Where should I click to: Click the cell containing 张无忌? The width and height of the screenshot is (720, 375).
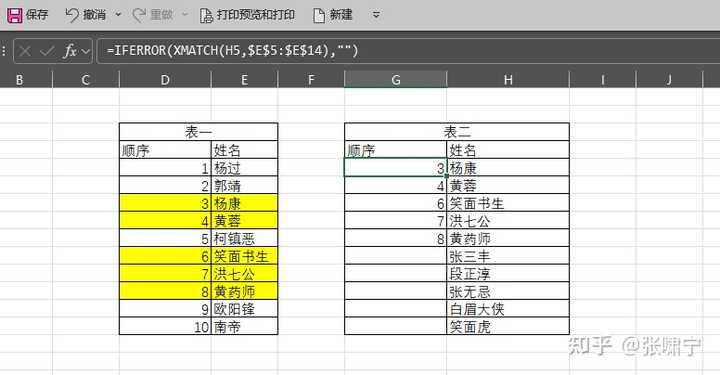(x=508, y=291)
